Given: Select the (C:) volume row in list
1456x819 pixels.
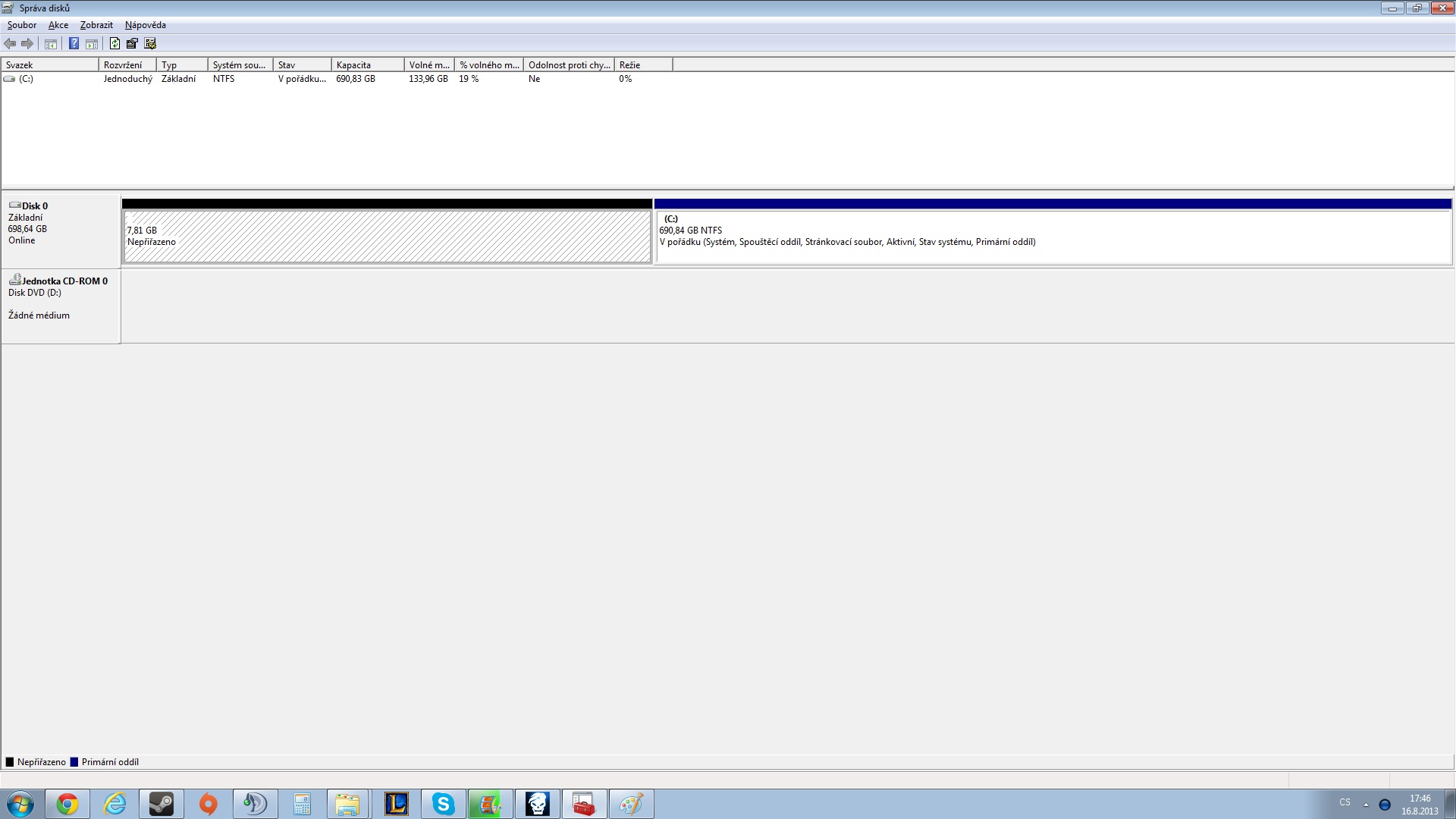Looking at the screenshot, I should (27, 79).
